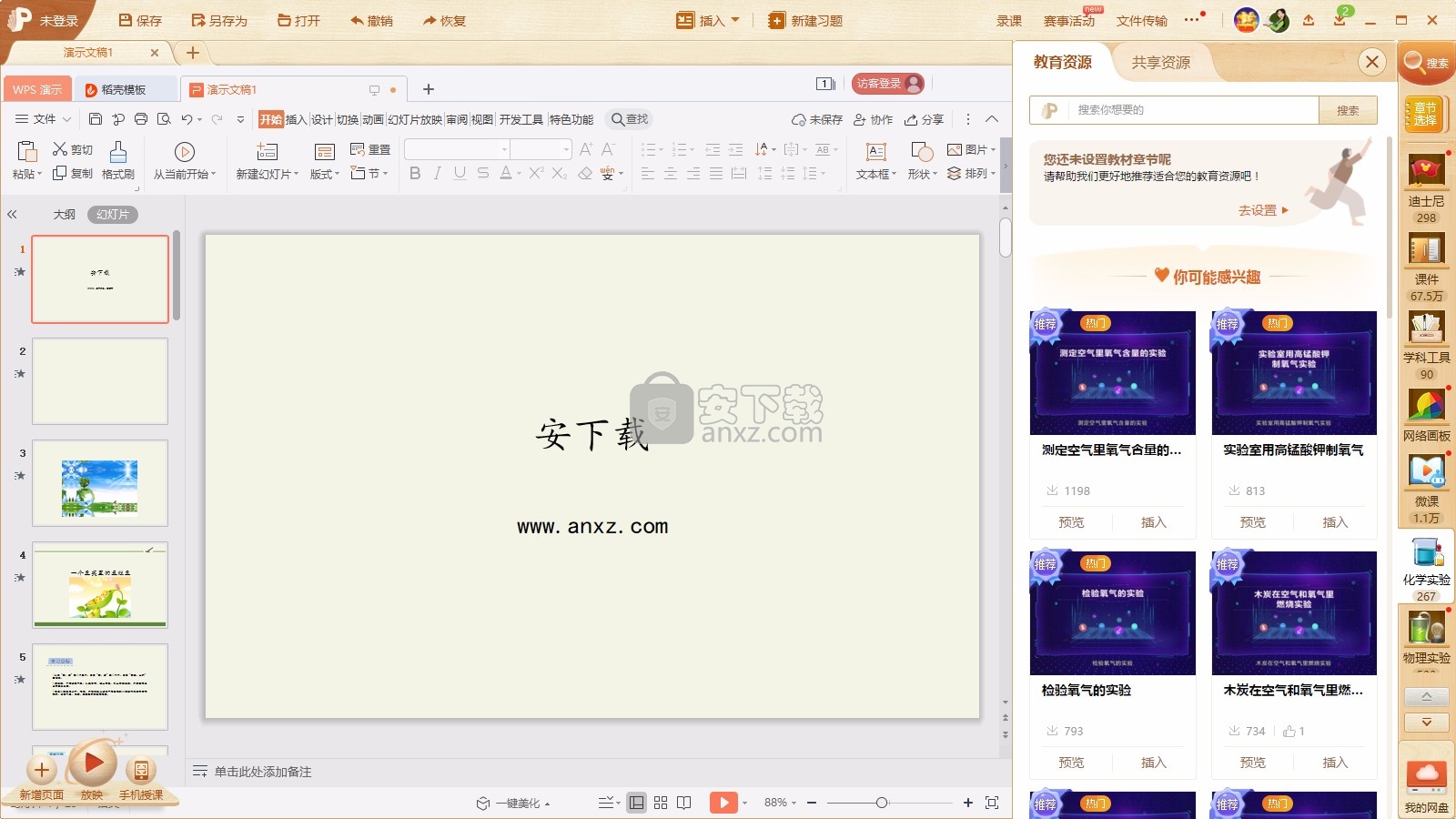Viewport: 1456px width, 819px height.
Task: Open 微课 icon in right sidebar
Action: pos(1426,471)
